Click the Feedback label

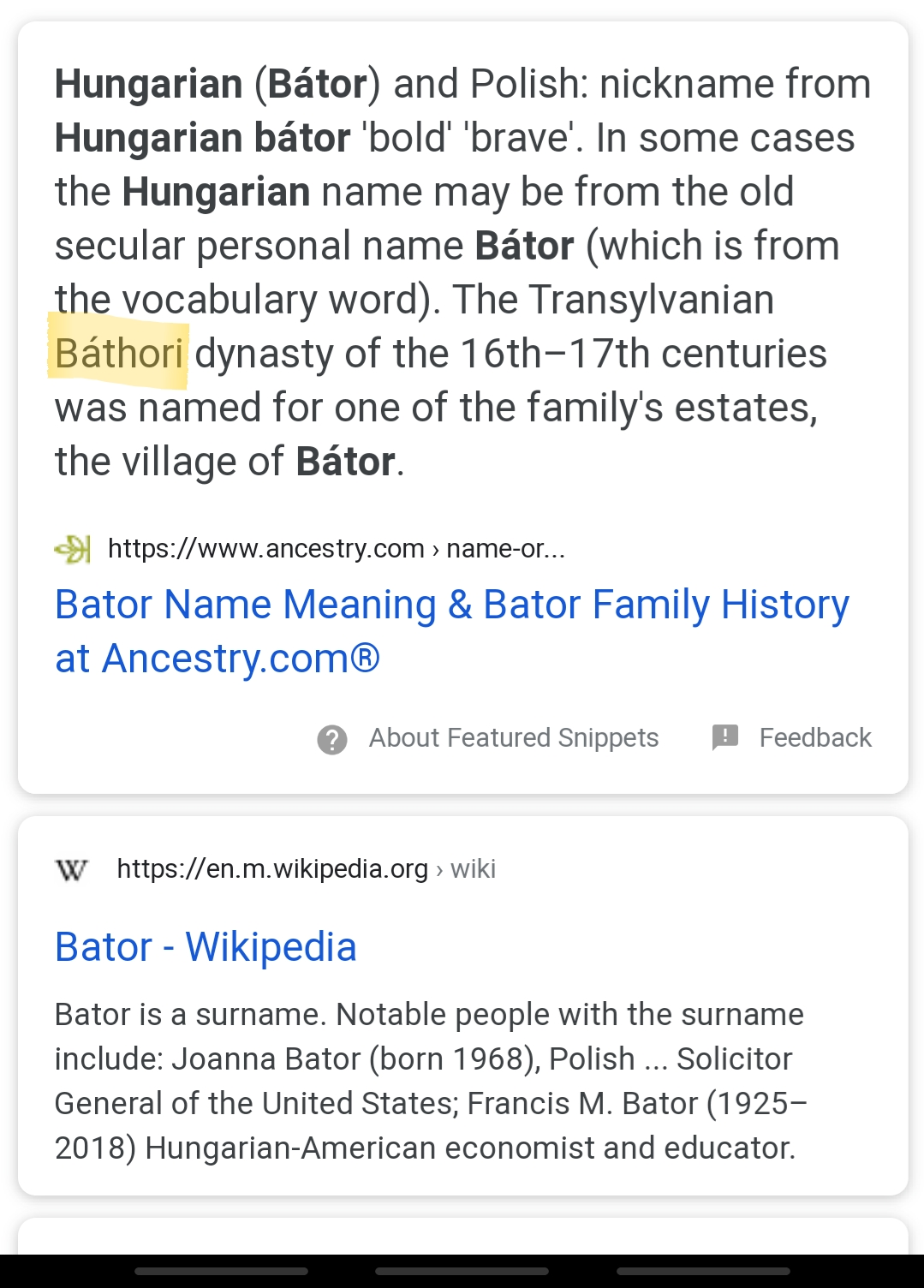(815, 738)
